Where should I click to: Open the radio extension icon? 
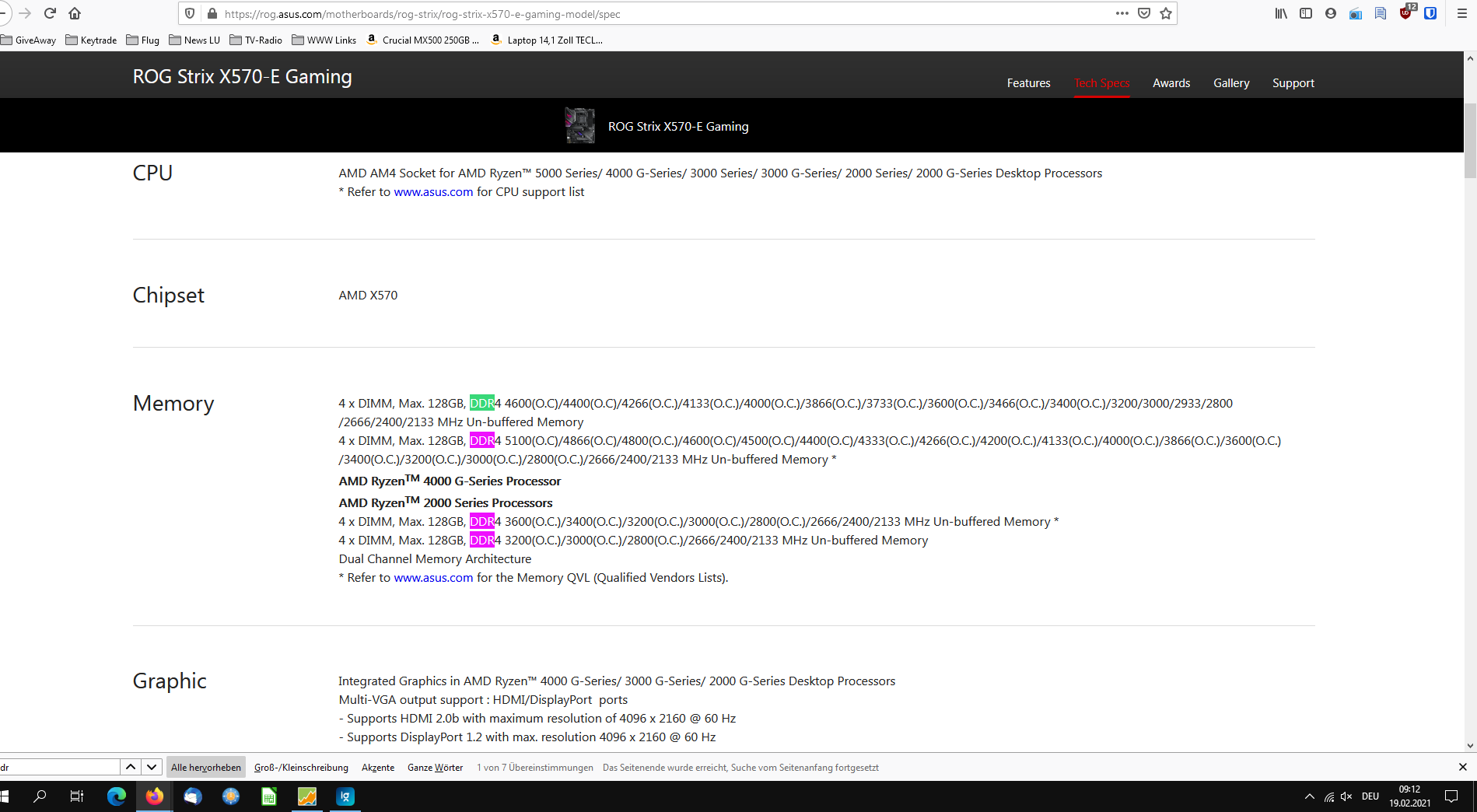pyautogui.click(x=1355, y=13)
